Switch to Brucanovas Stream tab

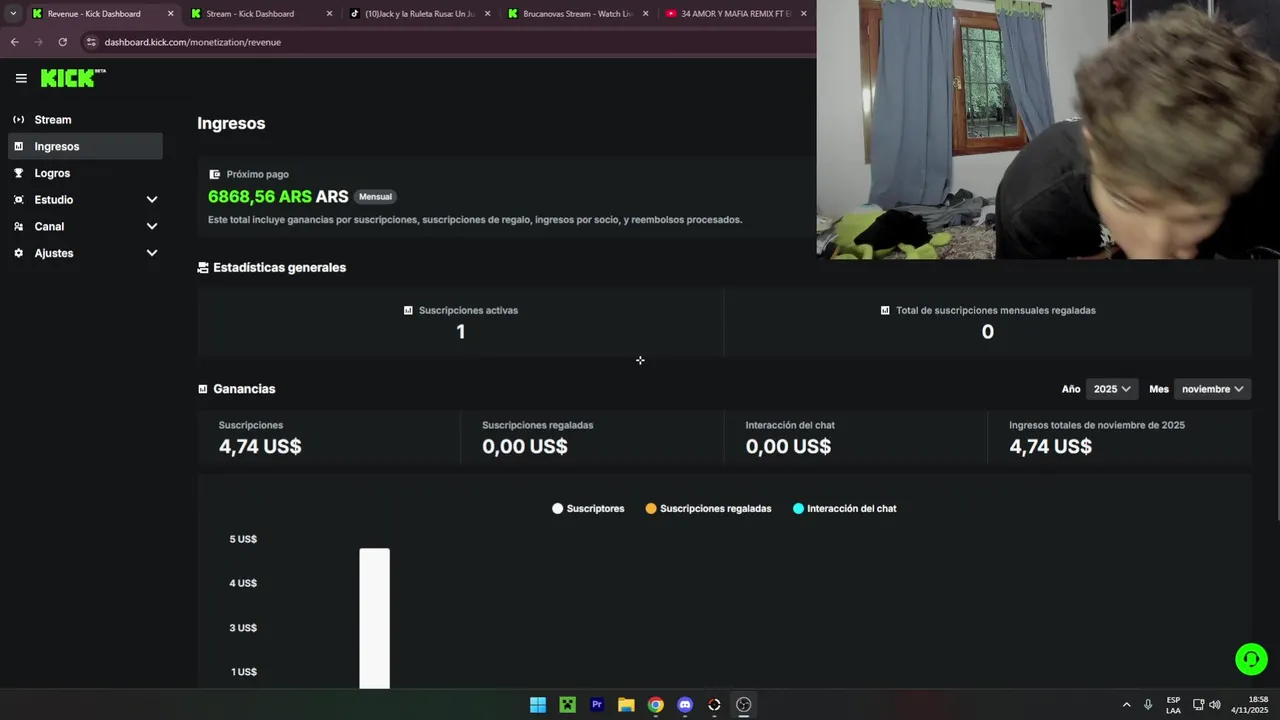pos(577,14)
